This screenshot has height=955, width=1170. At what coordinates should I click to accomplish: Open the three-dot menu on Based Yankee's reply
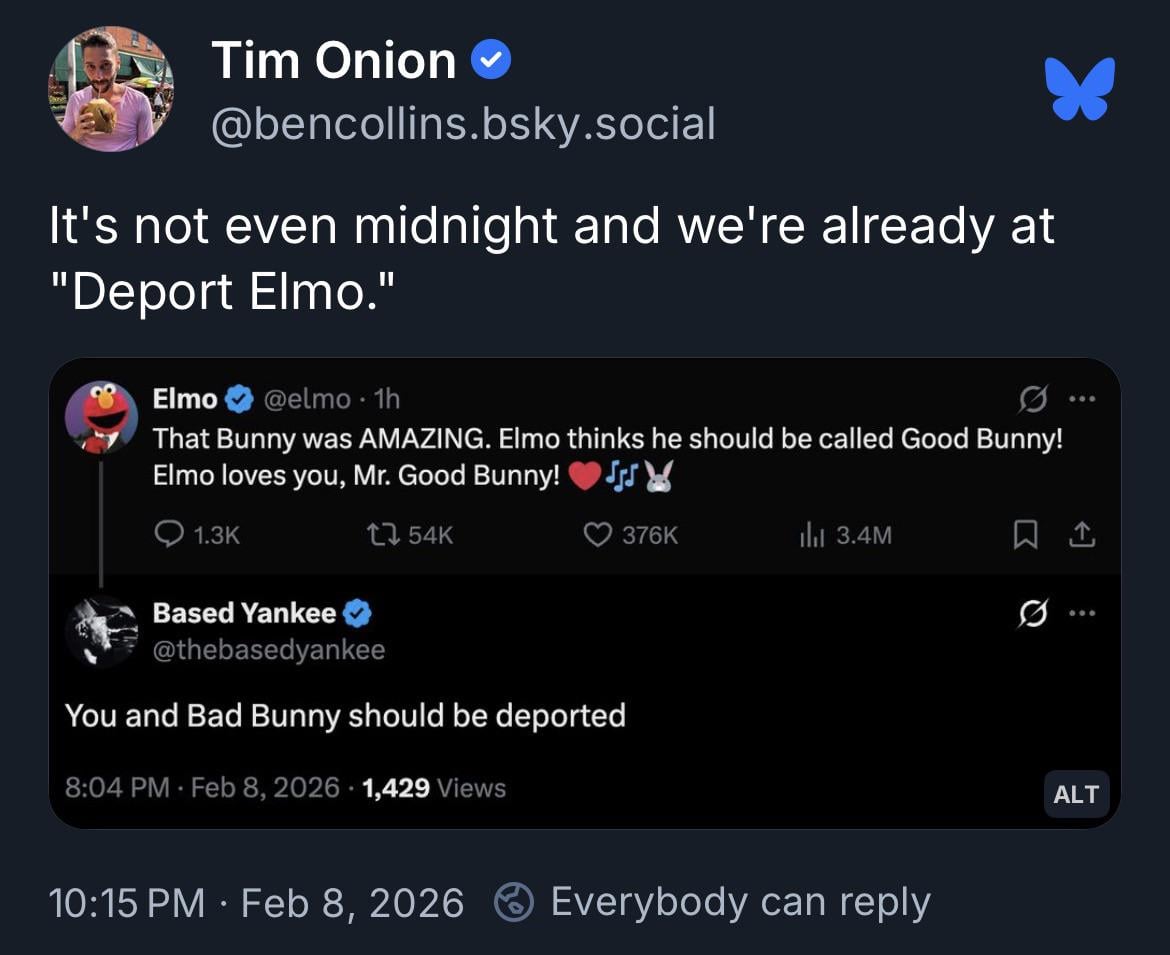pos(1082,613)
